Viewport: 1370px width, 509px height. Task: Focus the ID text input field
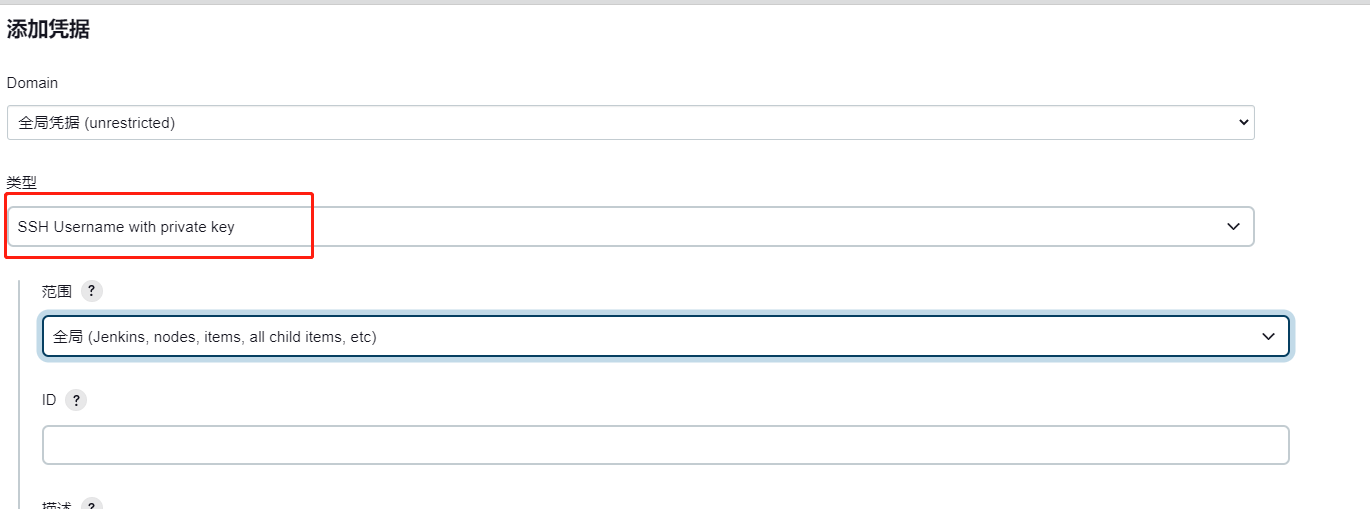click(665, 445)
